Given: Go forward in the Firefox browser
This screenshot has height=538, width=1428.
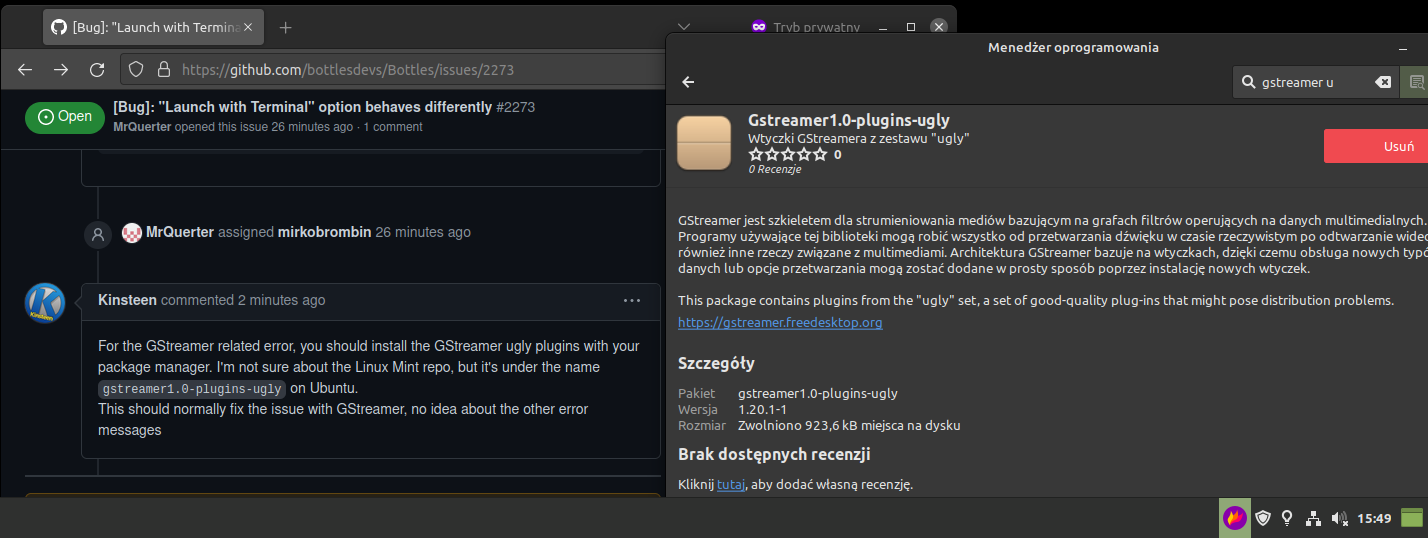Looking at the screenshot, I should click(x=61, y=70).
